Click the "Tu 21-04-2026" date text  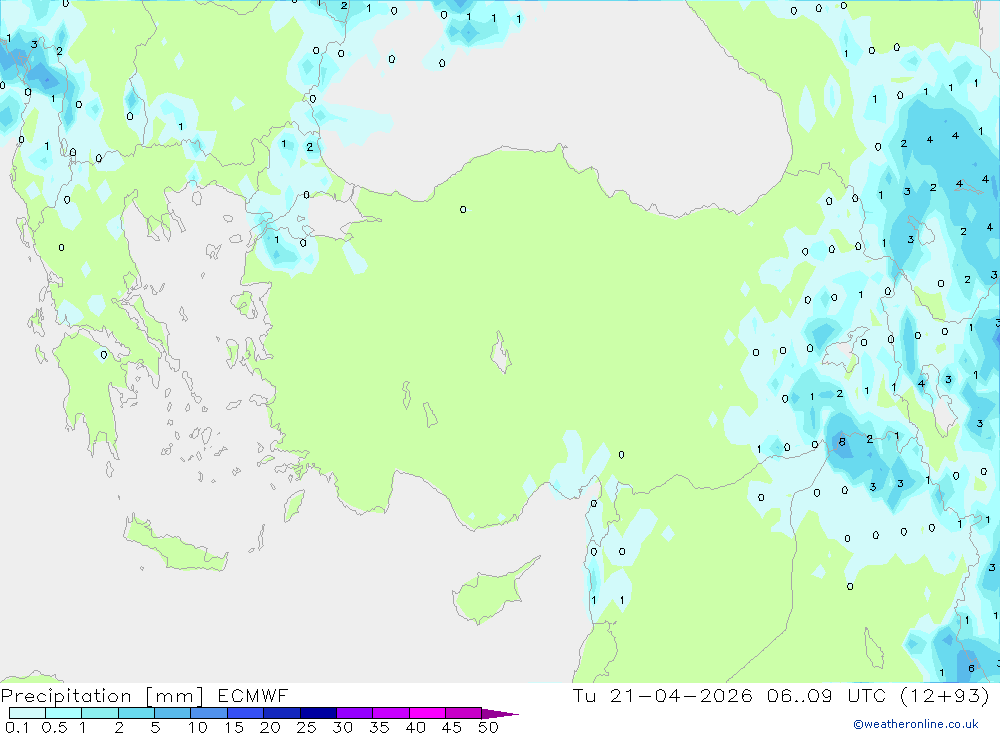(x=663, y=695)
